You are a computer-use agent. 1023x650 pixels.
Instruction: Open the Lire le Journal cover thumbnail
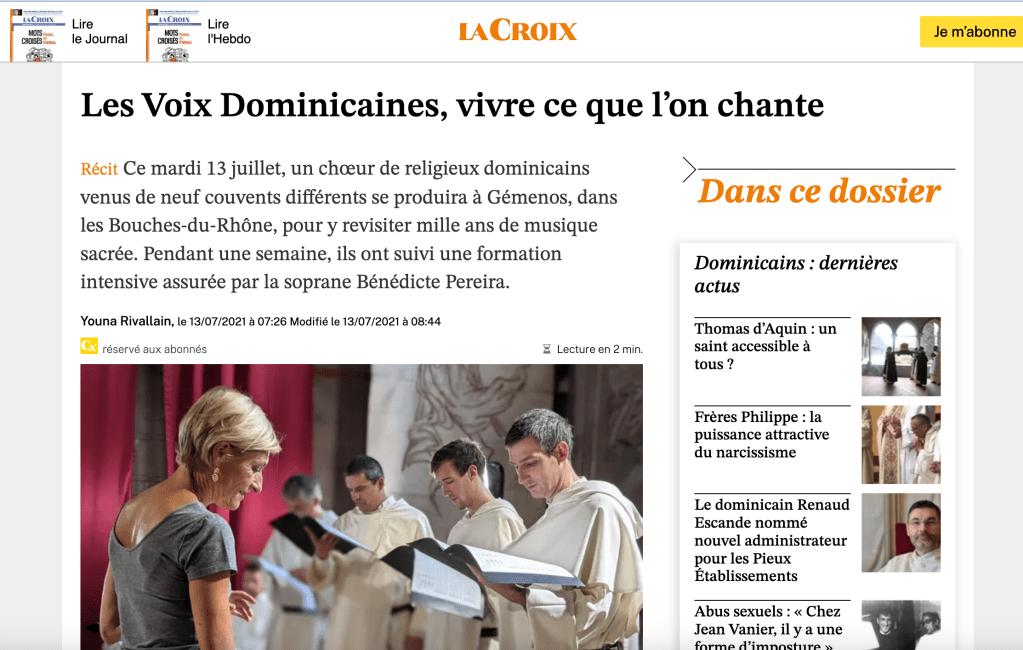pyautogui.click(x=38, y=36)
